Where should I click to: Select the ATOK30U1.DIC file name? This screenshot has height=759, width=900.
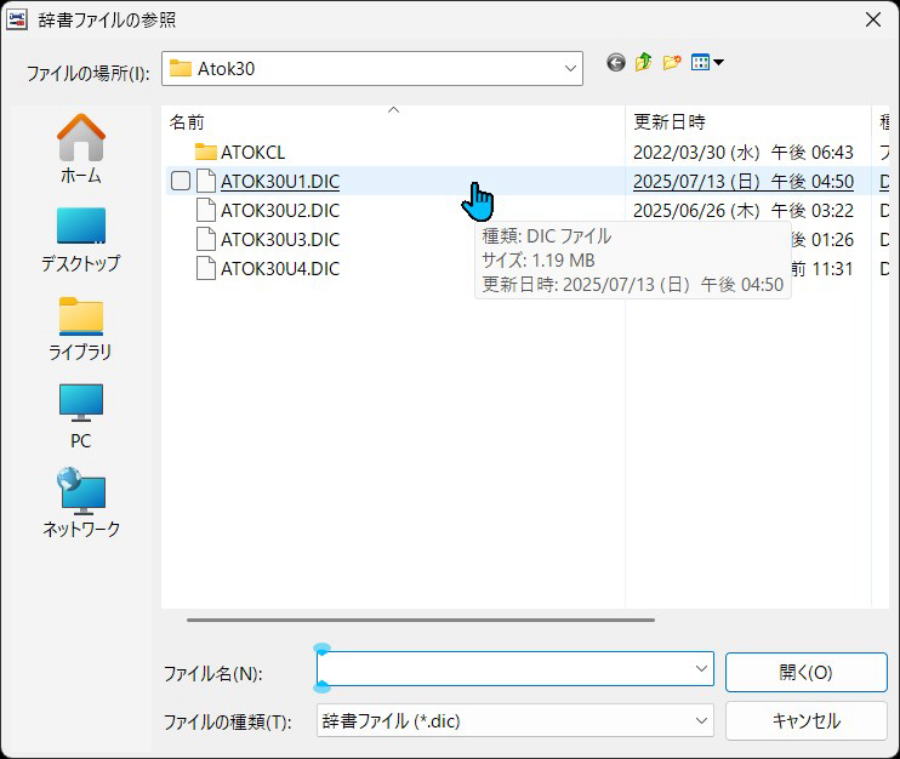(x=280, y=181)
